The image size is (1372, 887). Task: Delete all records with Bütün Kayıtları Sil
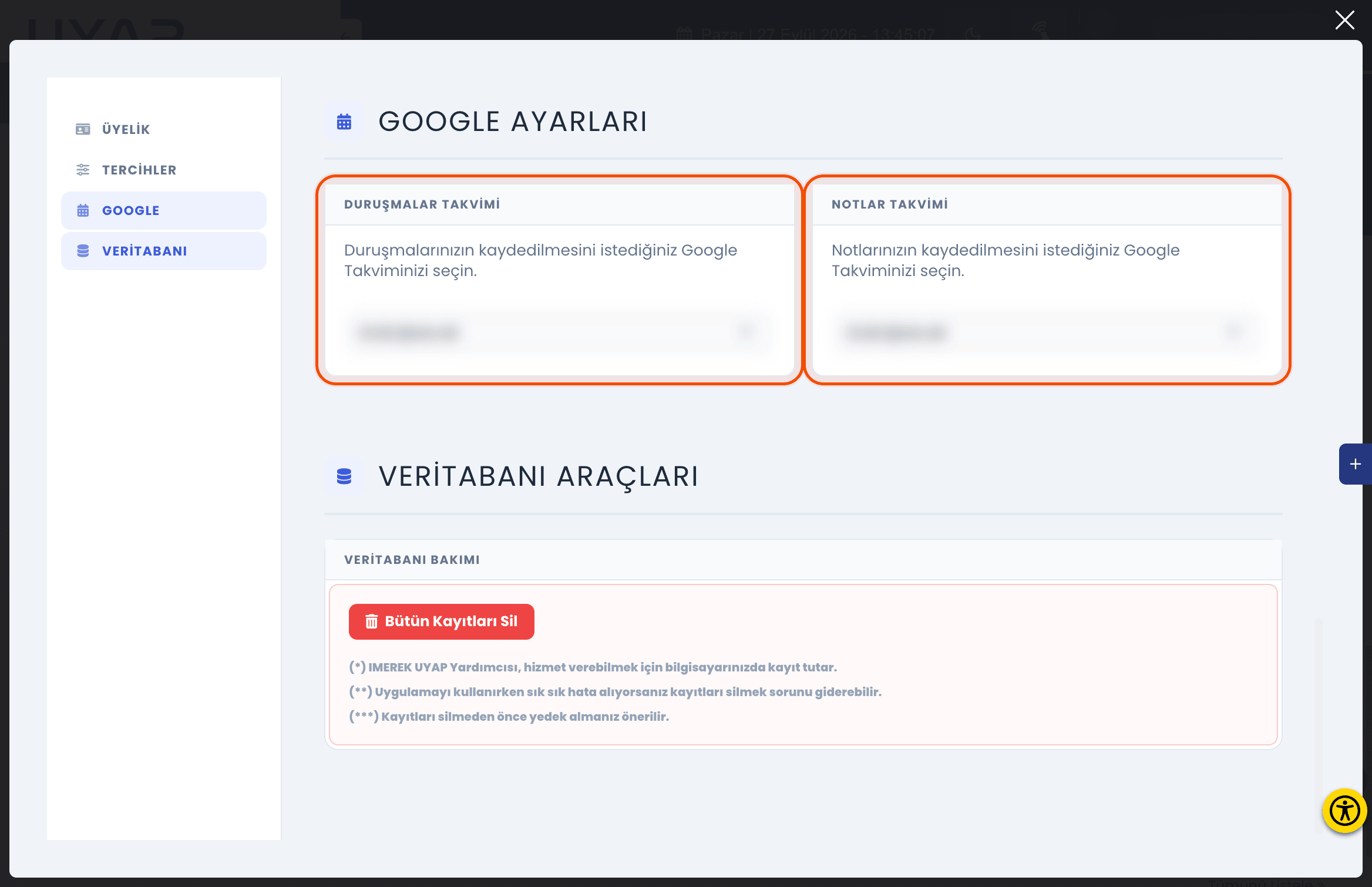tap(441, 621)
